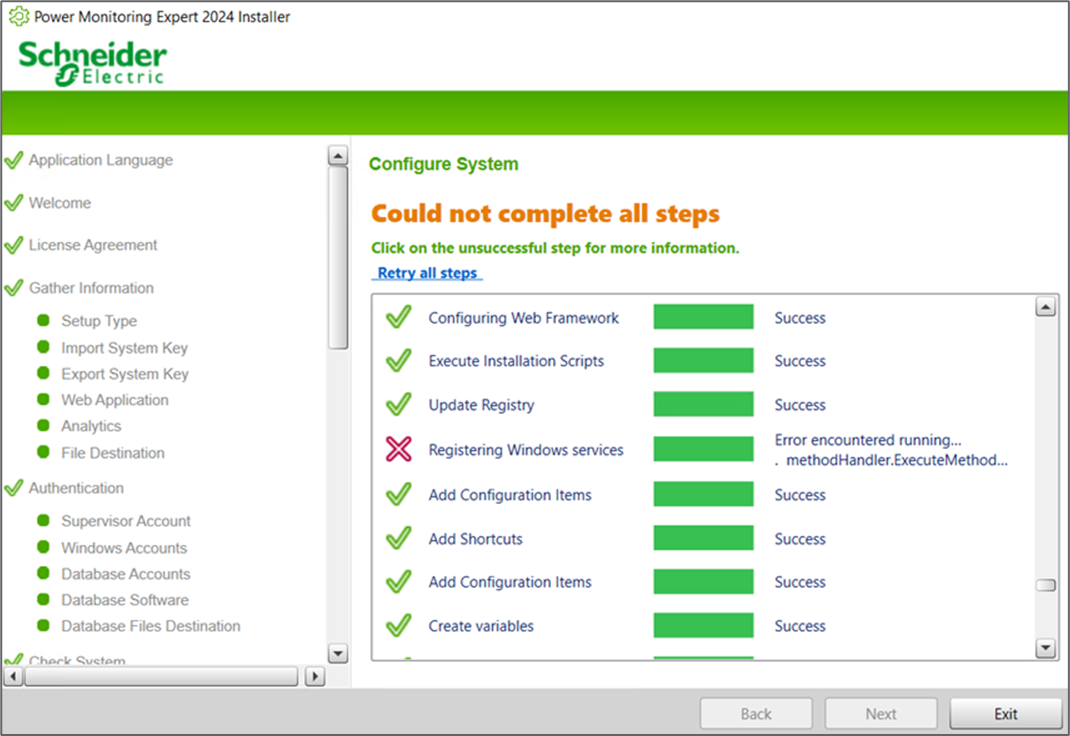The image size is (1070, 736).
Task: Click checkmark icon beside License Agreement
Action: 14,245
